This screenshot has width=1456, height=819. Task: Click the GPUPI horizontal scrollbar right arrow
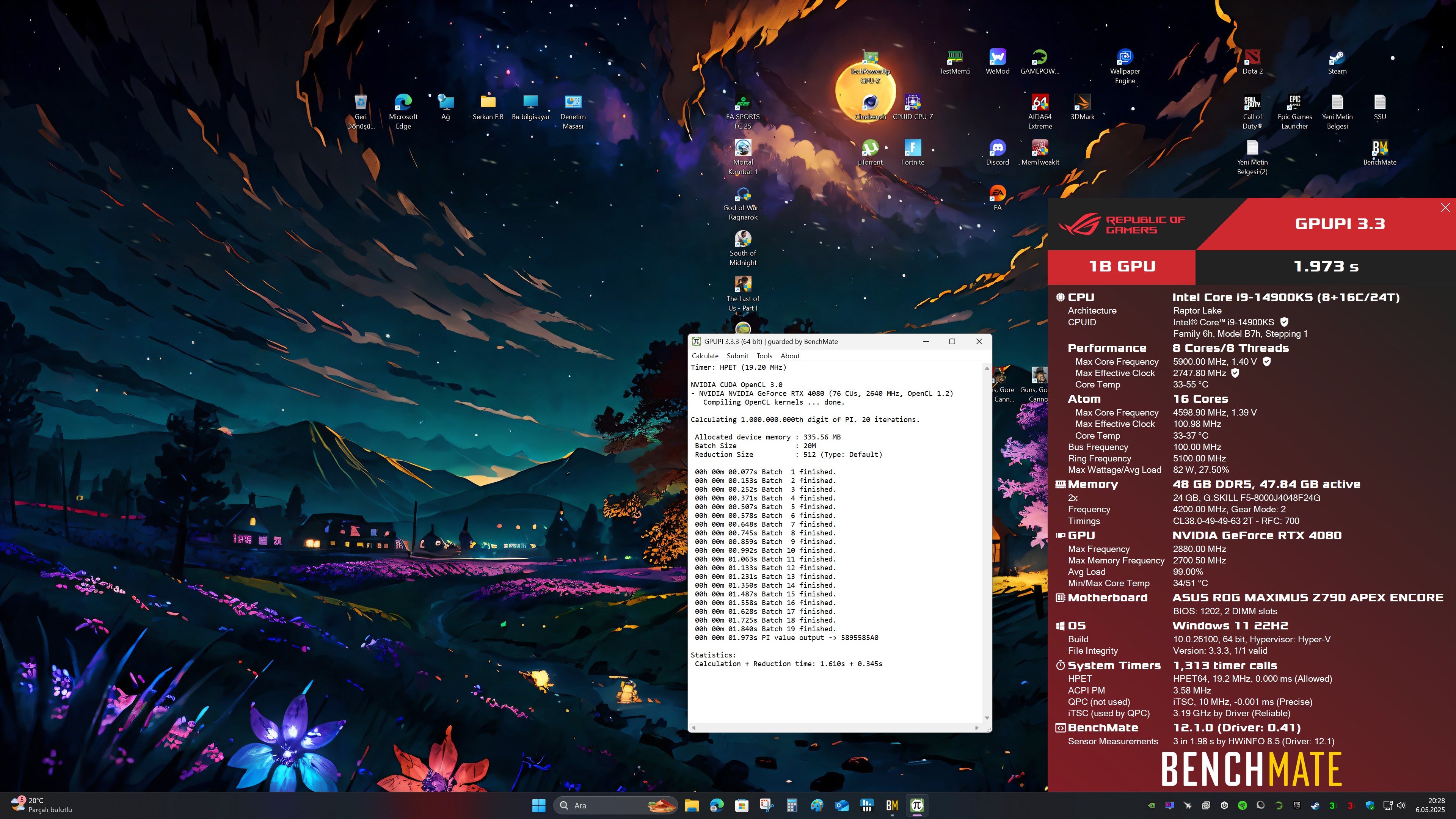tap(977, 728)
